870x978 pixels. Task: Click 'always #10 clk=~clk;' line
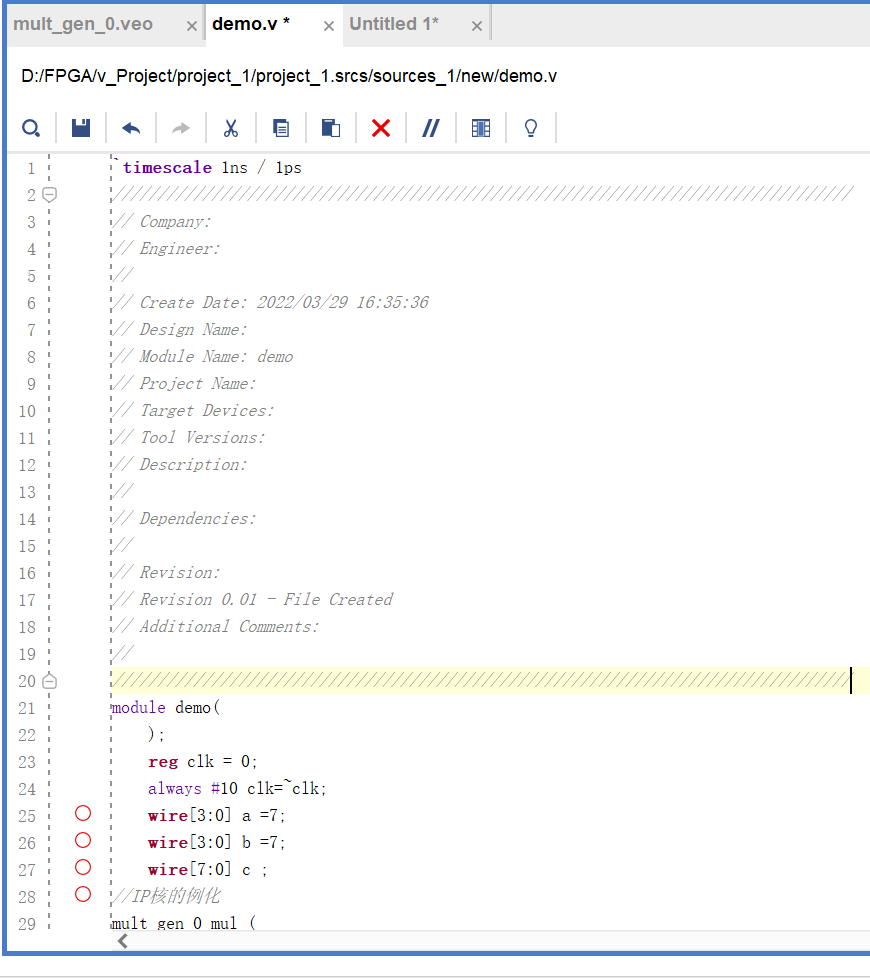[x=237, y=788]
